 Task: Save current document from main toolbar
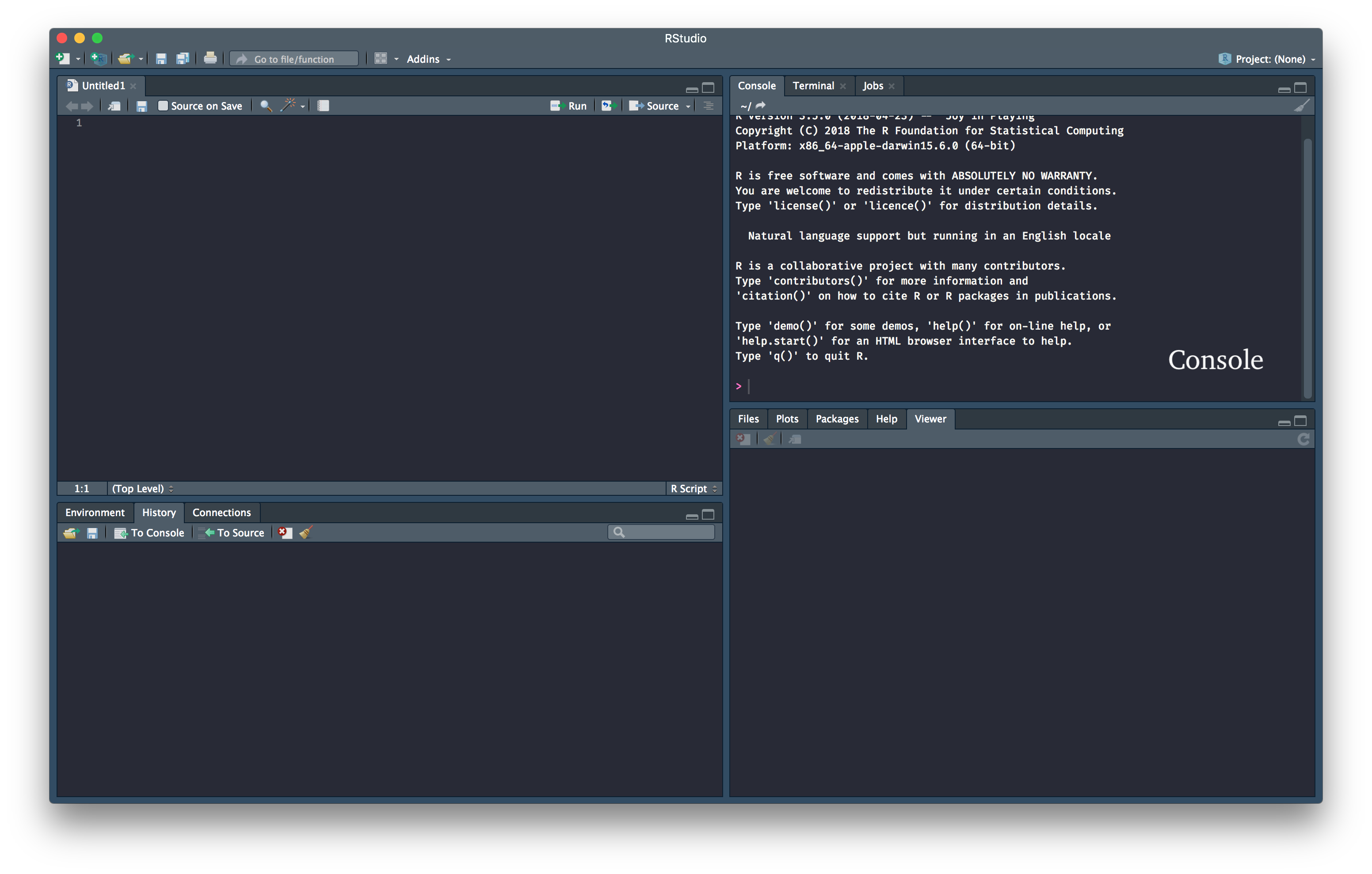(x=161, y=59)
